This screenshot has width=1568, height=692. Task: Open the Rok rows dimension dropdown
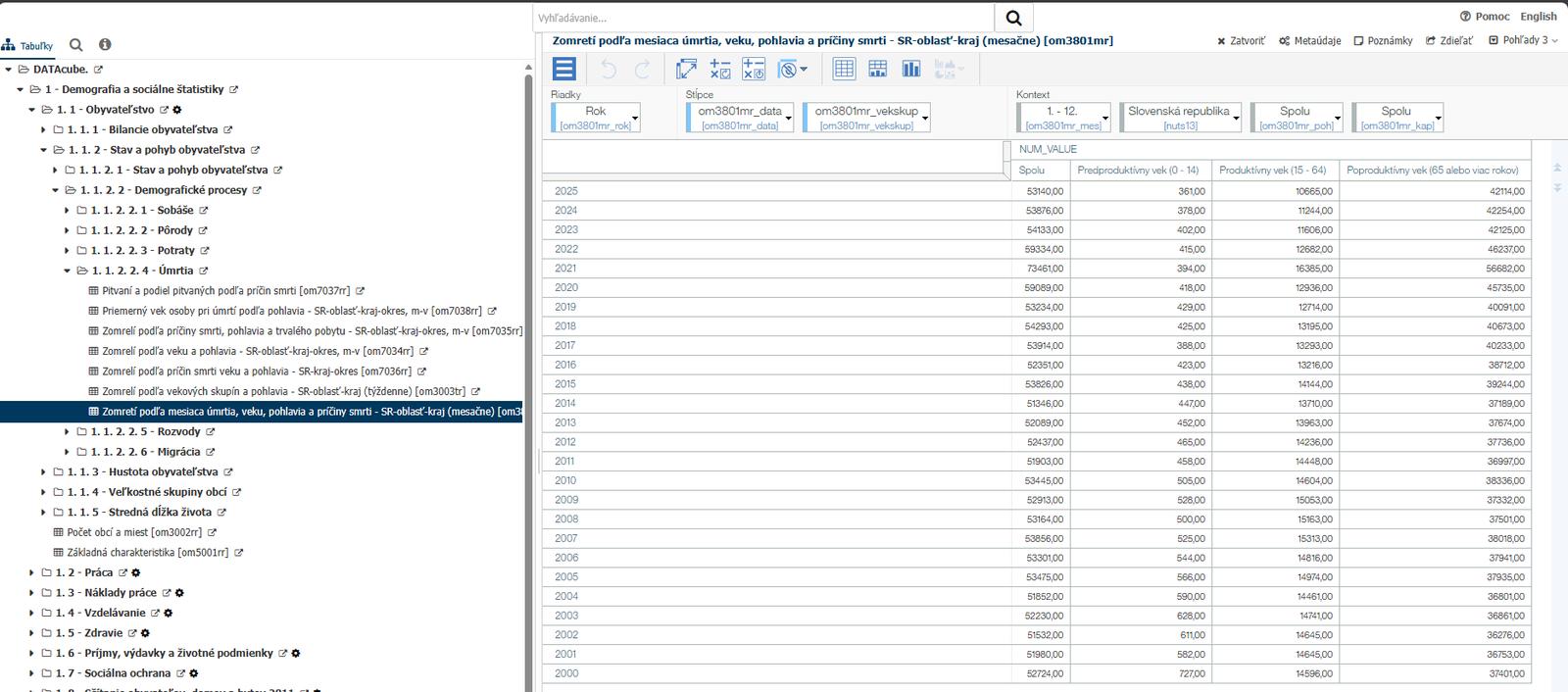(x=635, y=118)
